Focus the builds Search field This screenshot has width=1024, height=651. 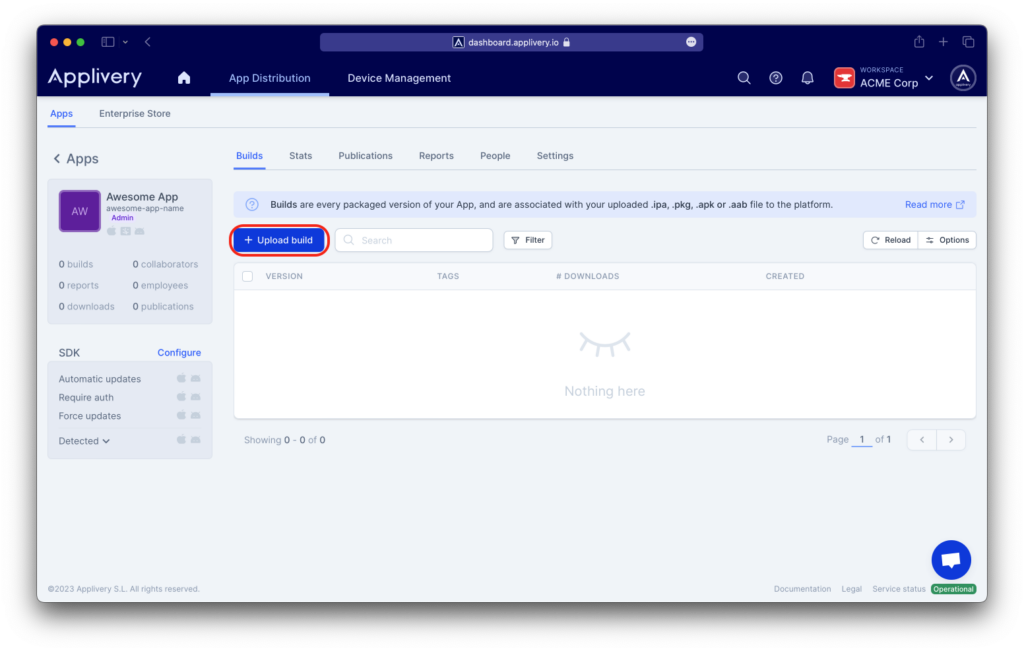[x=414, y=240]
